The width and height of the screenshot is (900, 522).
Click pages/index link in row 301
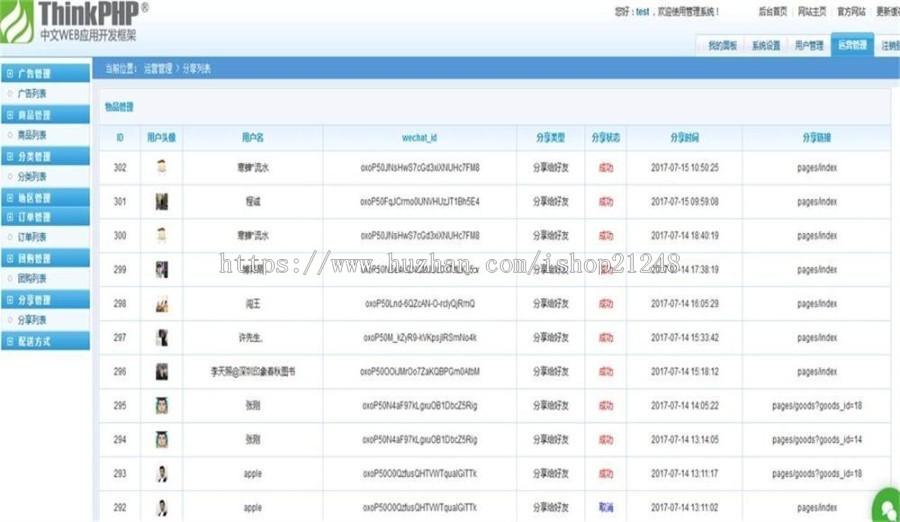coord(817,202)
